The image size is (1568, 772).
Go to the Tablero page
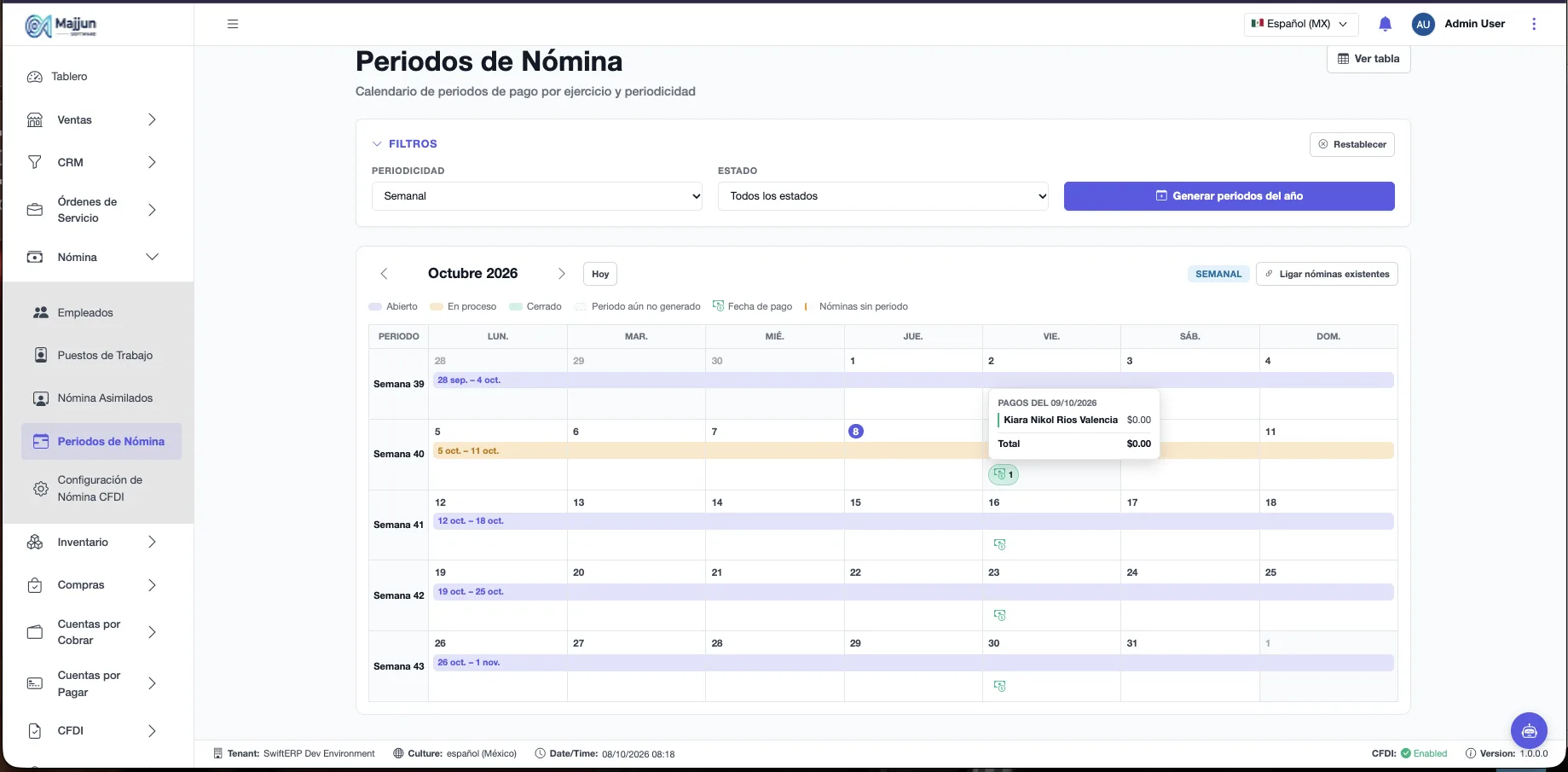tap(69, 77)
